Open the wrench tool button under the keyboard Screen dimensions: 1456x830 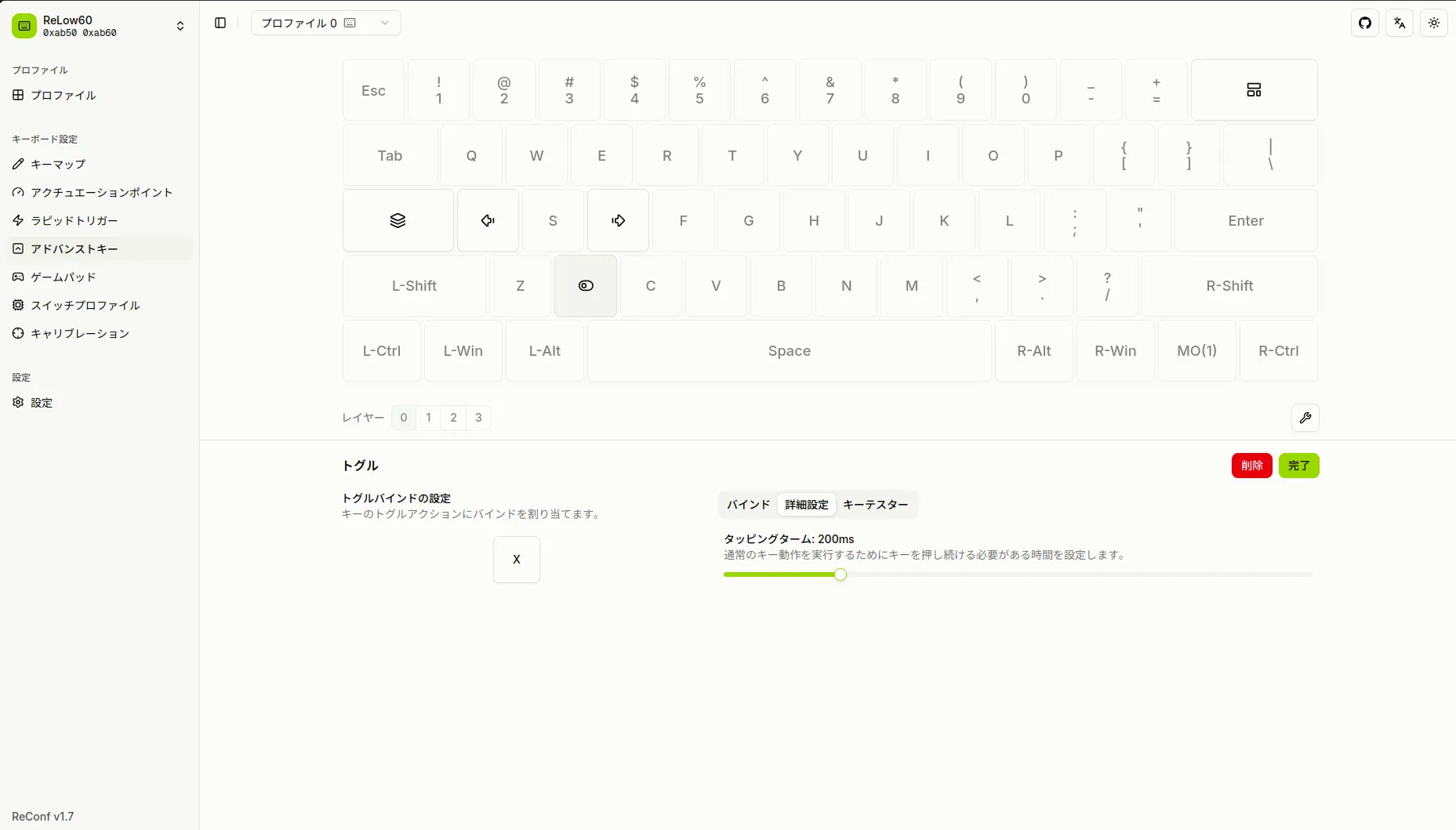(1305, 418)
